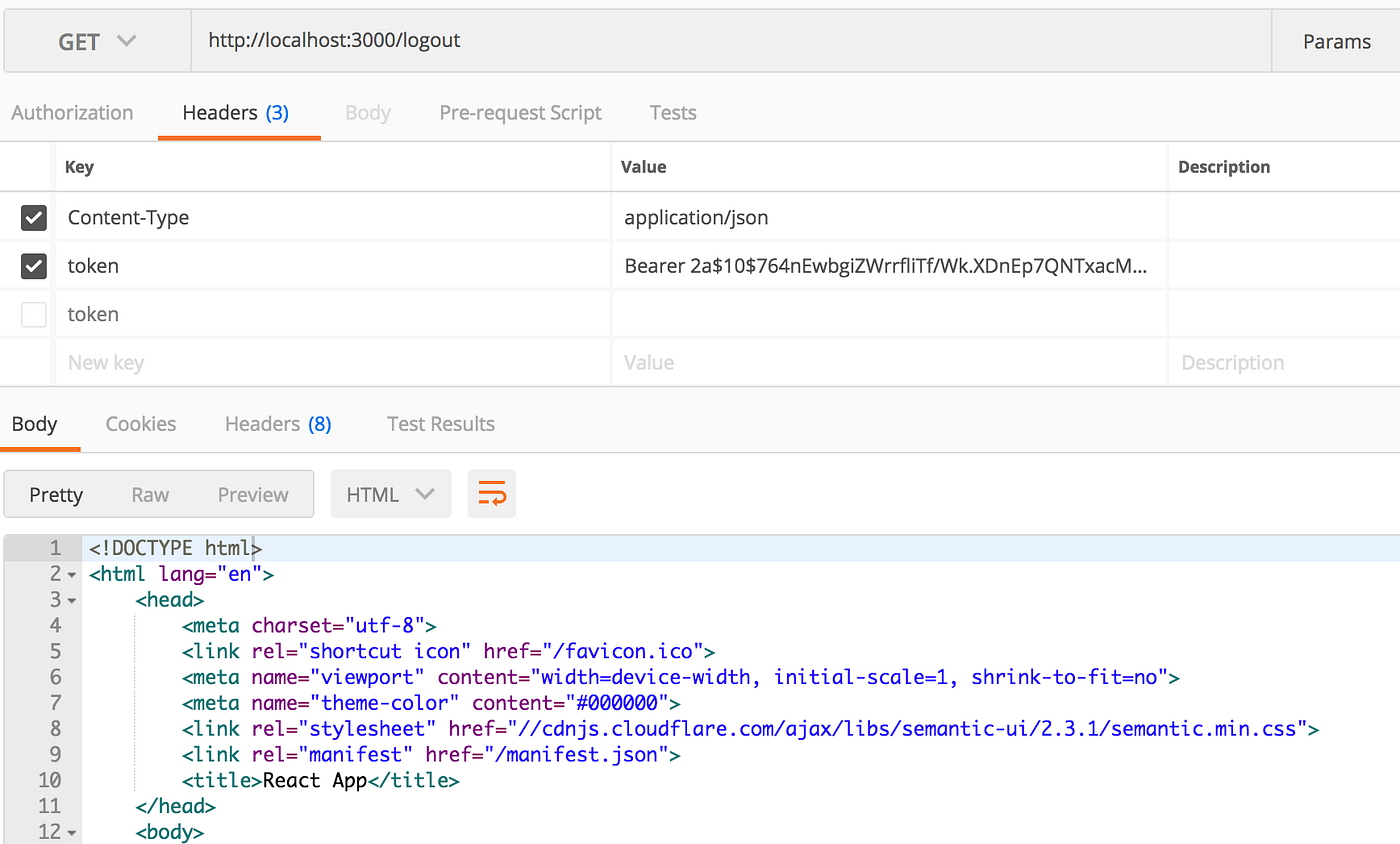Click the Params button
The width and height of the screenshot is (1400, 844).
(x=1337, y=41)
